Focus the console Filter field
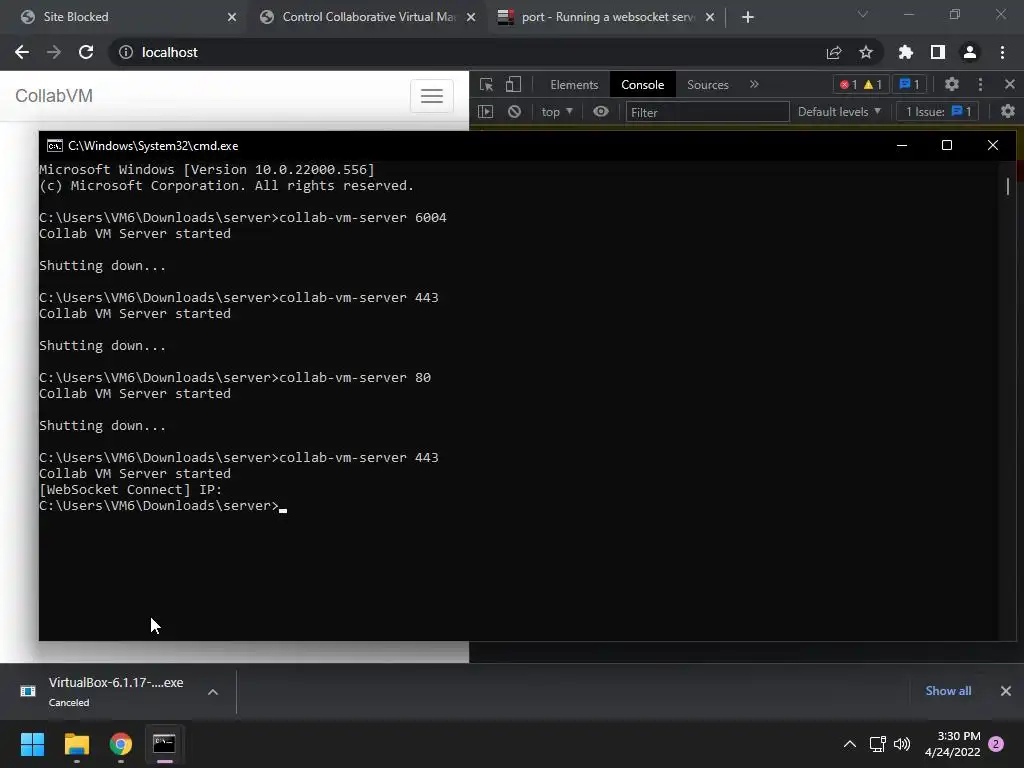Viewport: 1024px width, 768px height. (x=707, y=112)
